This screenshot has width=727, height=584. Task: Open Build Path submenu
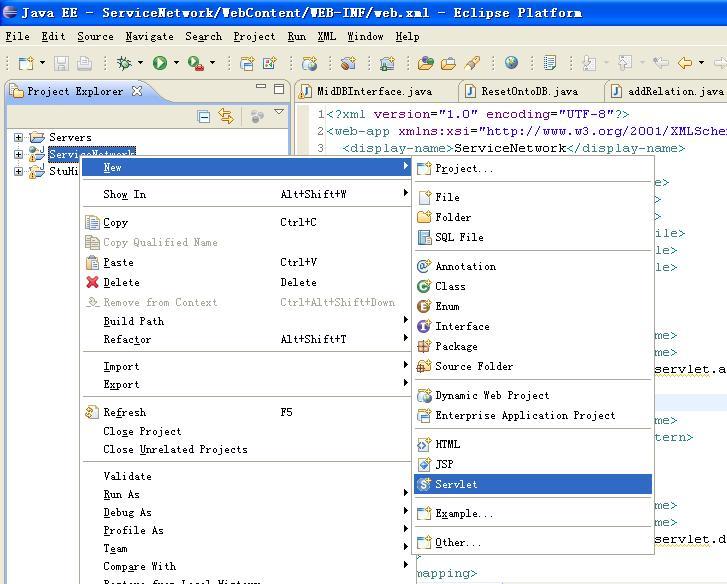point(247,321)
